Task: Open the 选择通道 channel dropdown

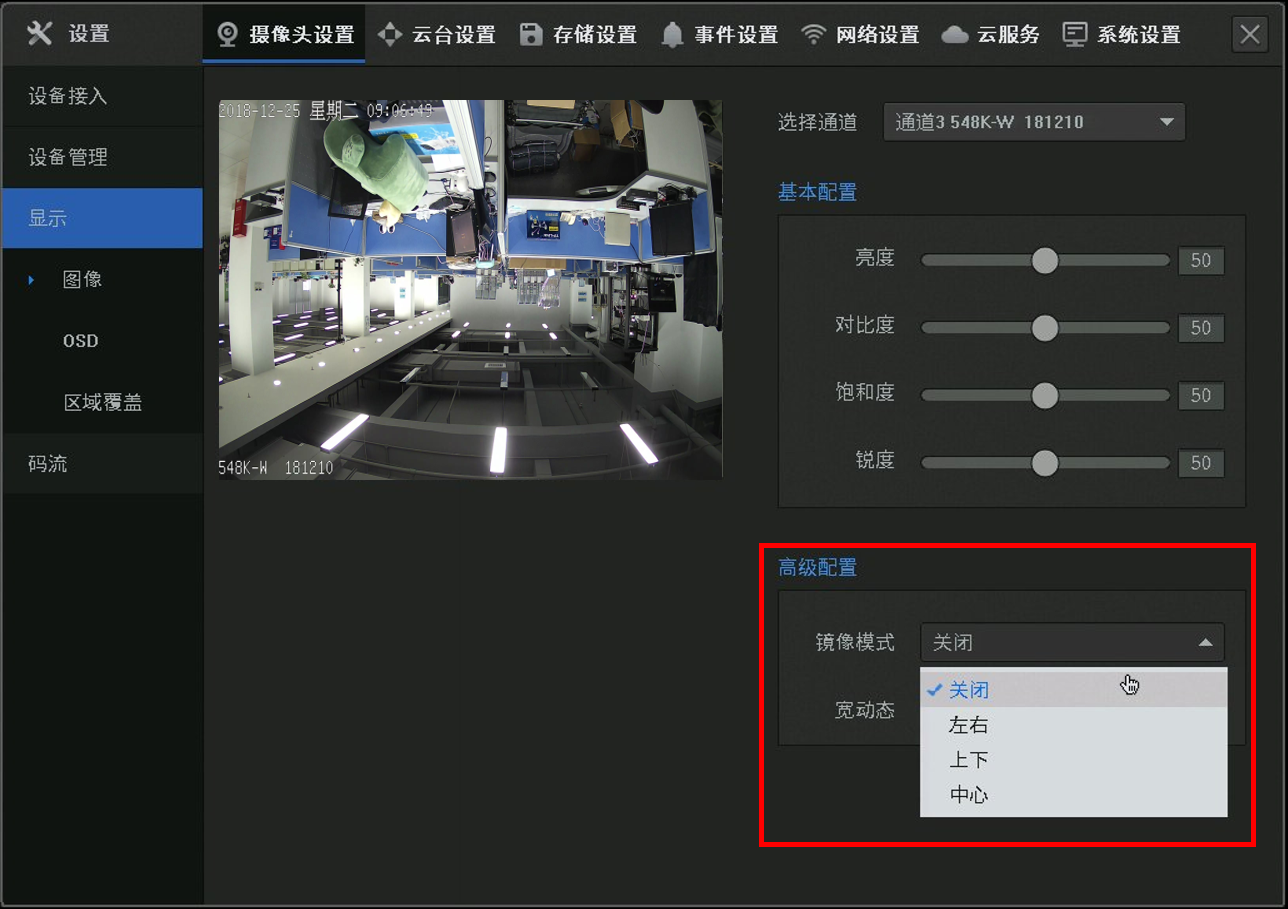Action: (x=1034, y=122)
